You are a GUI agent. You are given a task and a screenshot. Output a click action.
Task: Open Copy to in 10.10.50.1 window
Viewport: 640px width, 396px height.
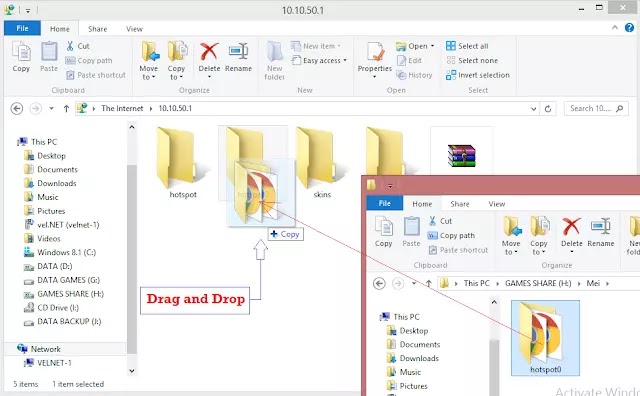pos(177,60)
